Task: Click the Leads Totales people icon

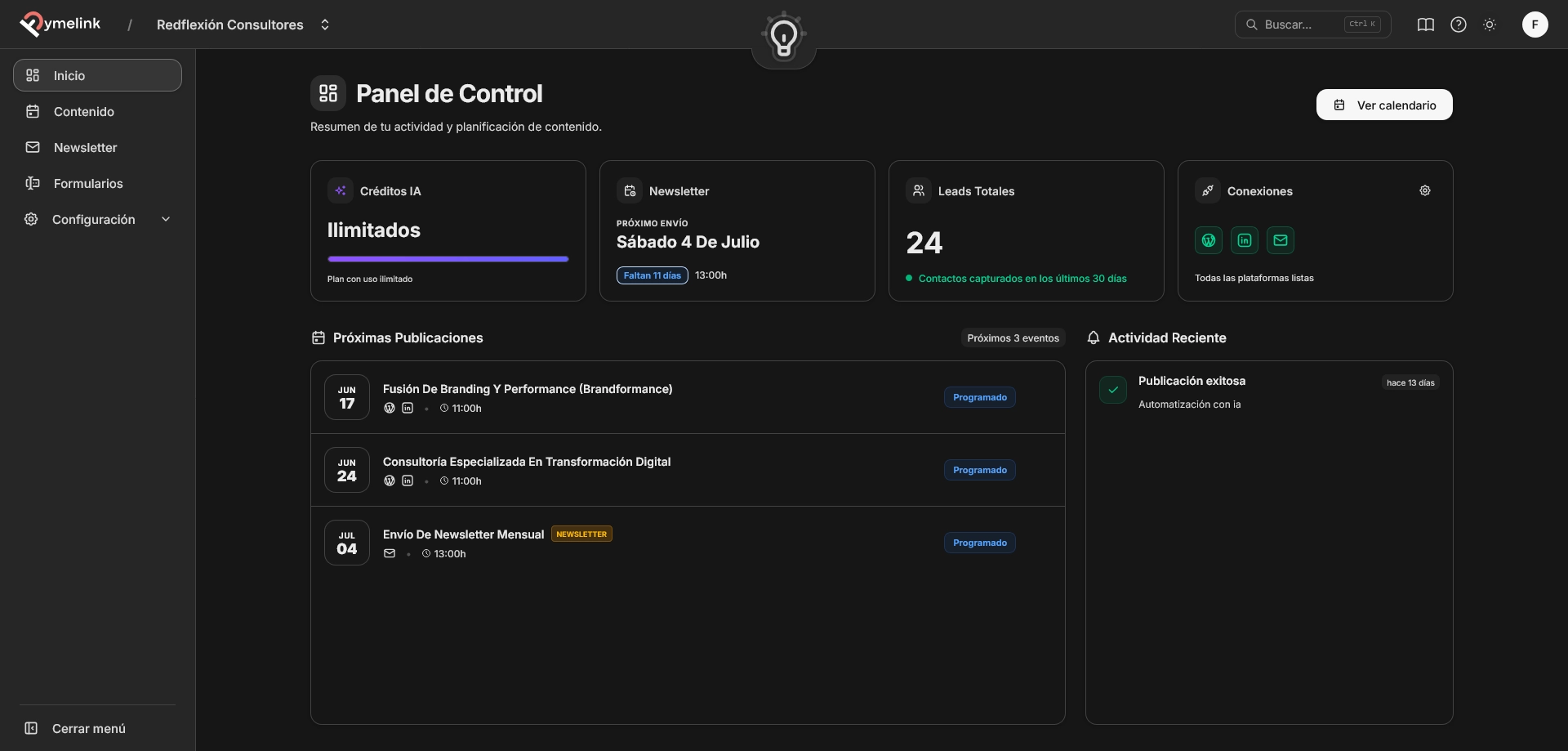Action: 919,190
